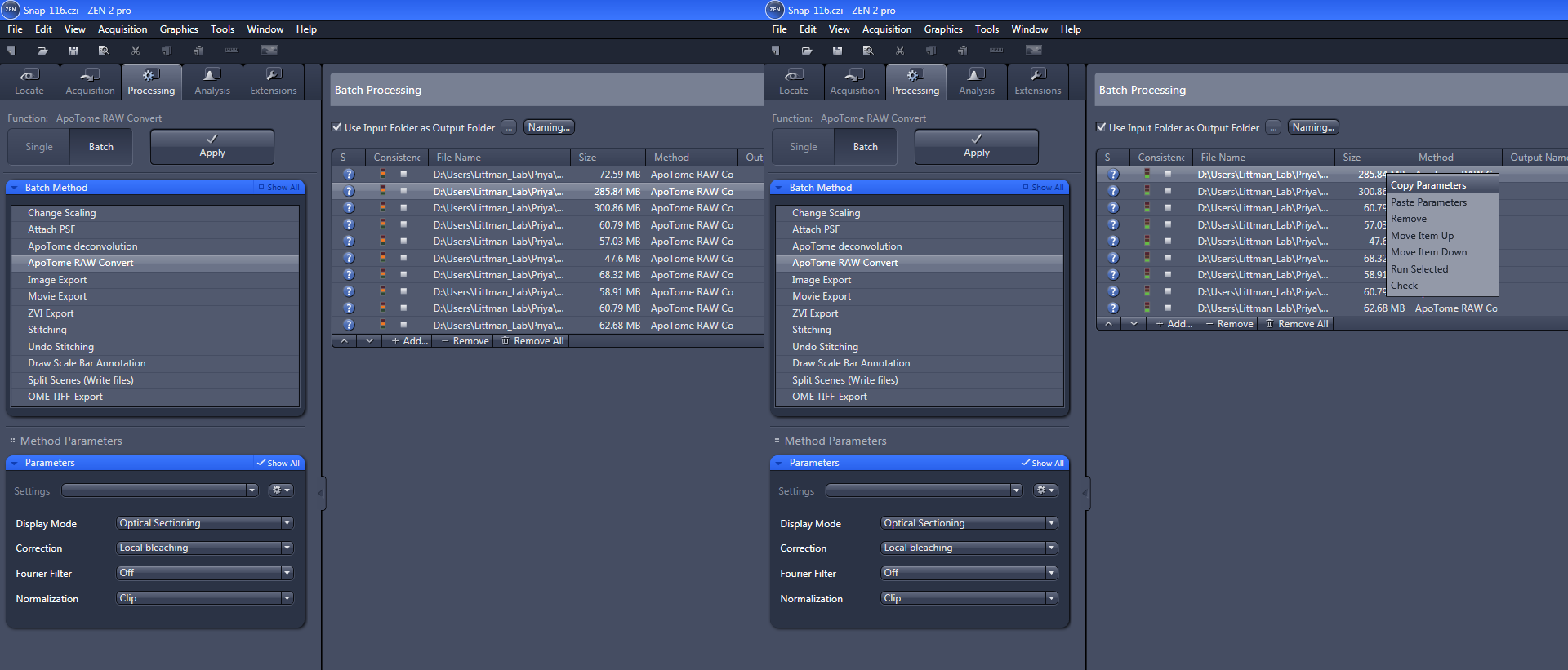1568x670 pixels.
Task: Click the magnifier preview icon in left window toolbar
Action: [x=104, y=51]
